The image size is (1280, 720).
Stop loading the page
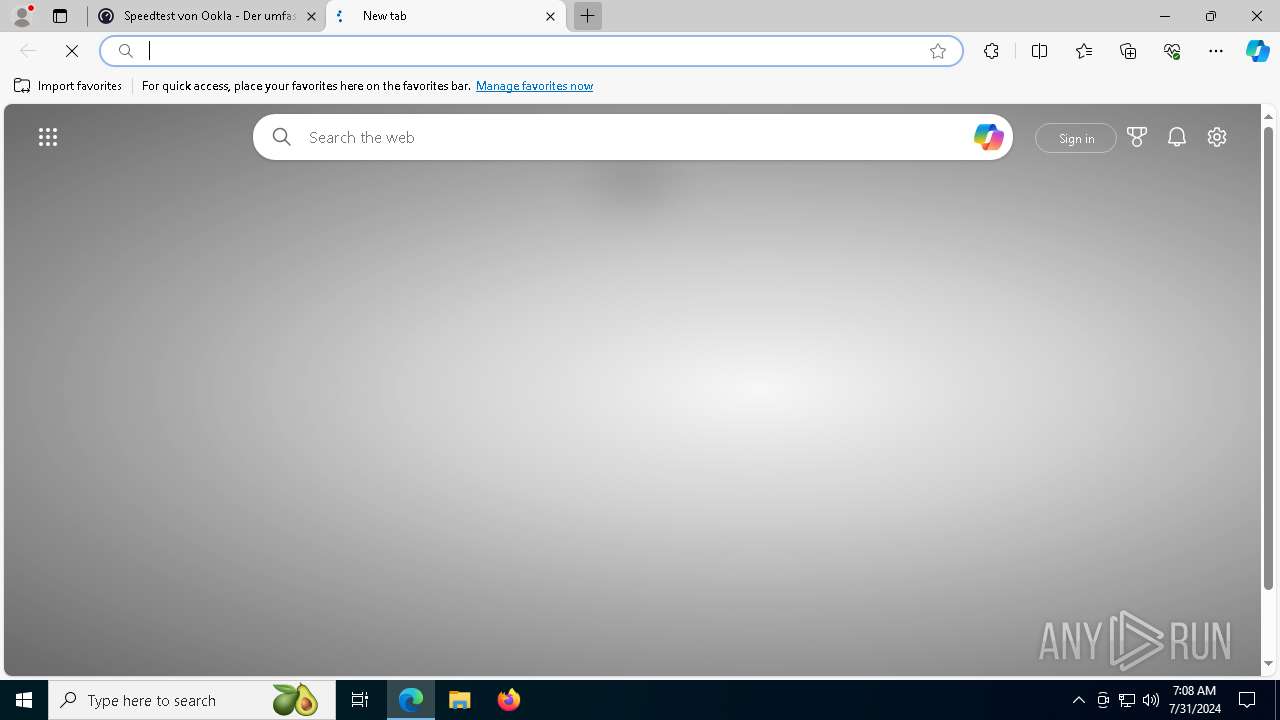pyautogui.click(x=72, y=51)
